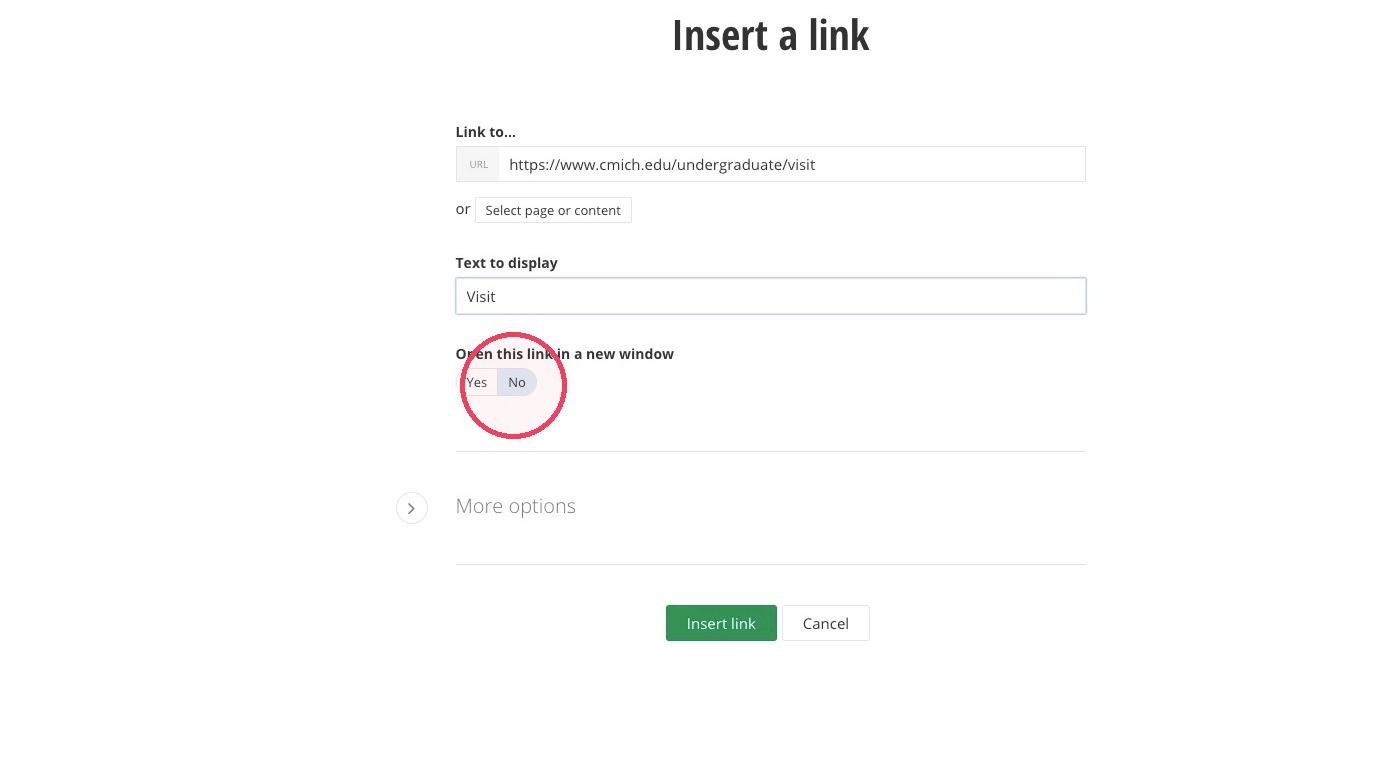Image resolution: width=1376 pixels, height=769 pixels.
Task: Click the 'Link to...' label
Action: (486, 132)
